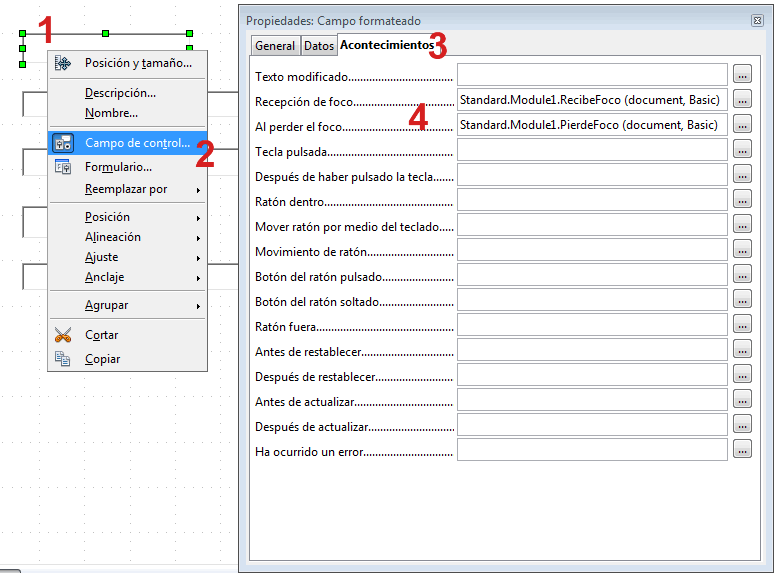Click the Ratón dentro input field

click(x=592, y=199)
